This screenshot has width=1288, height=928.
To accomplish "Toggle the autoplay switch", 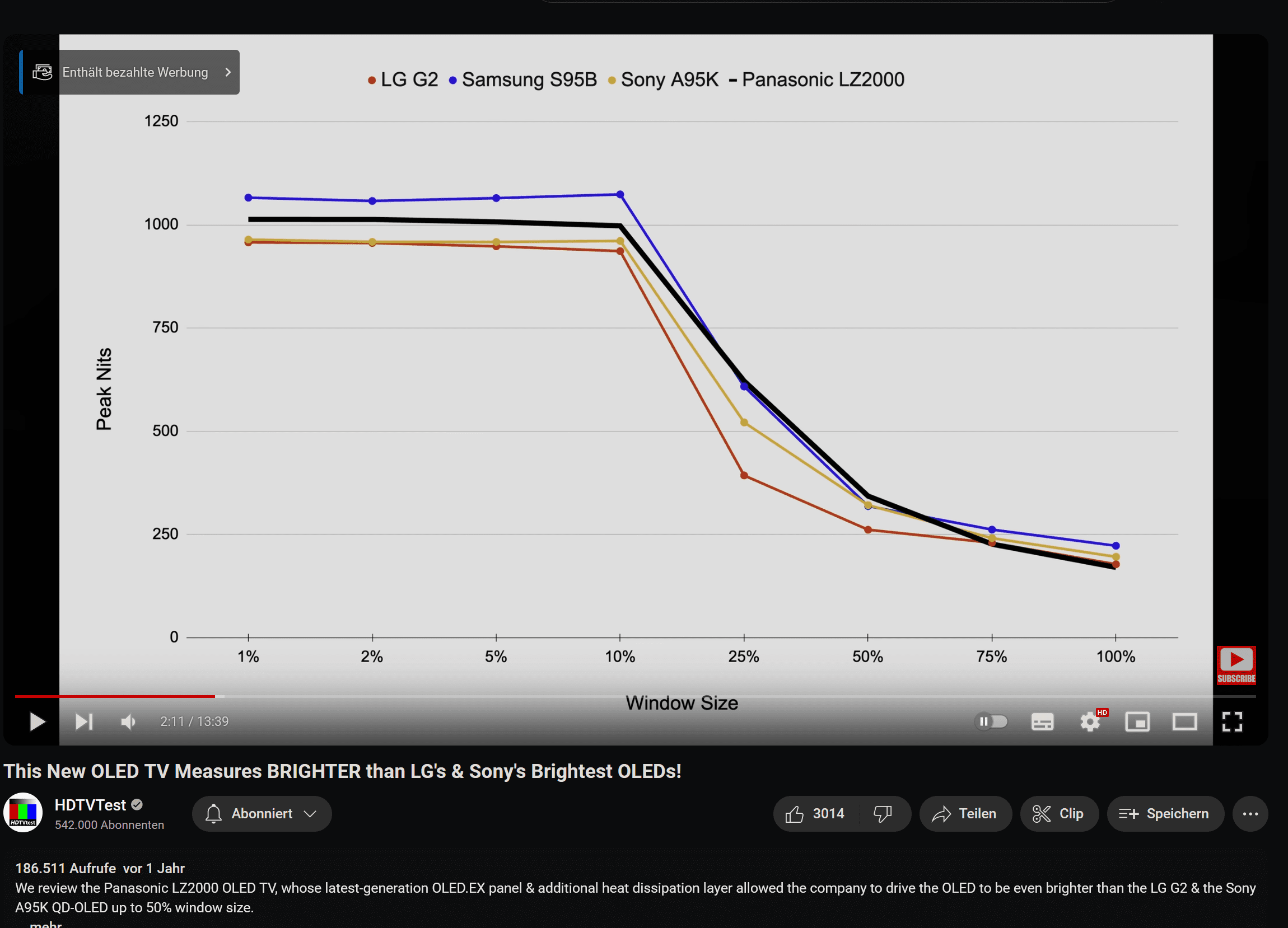I will 991,721.
